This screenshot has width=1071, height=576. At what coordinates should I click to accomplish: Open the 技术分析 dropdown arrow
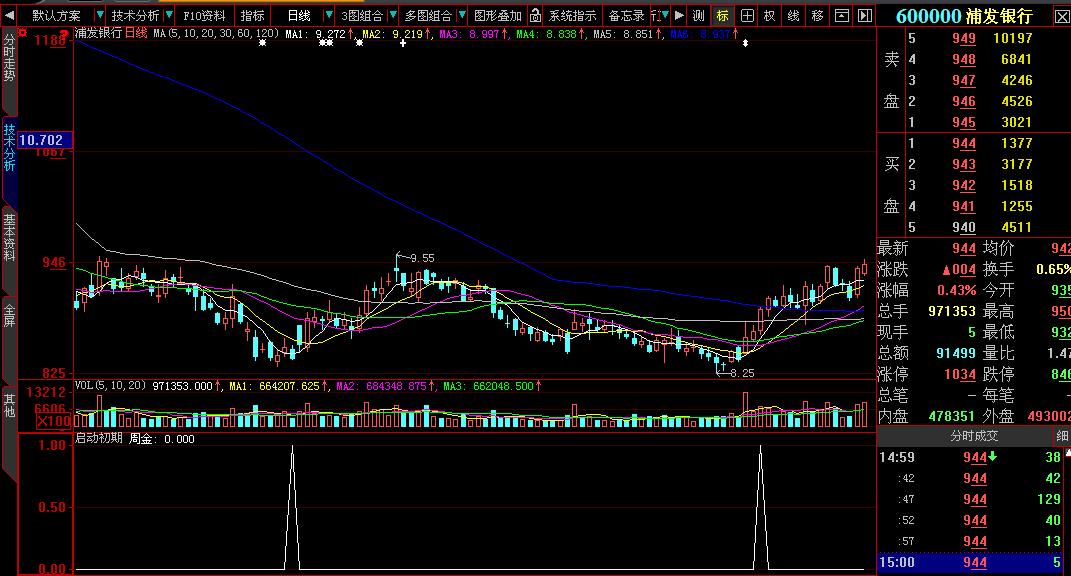pos(167,15)
